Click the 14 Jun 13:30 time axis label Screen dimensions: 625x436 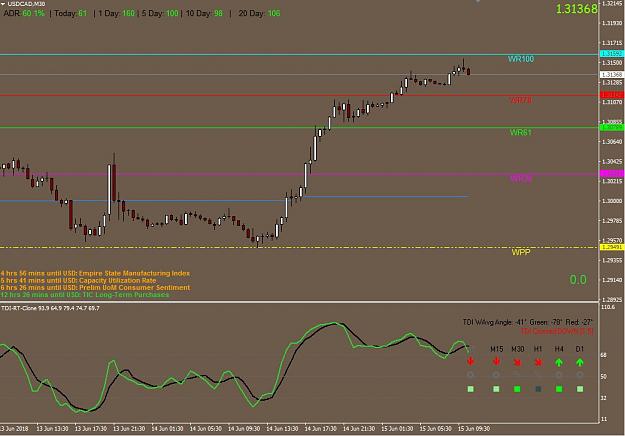(282, 429)
